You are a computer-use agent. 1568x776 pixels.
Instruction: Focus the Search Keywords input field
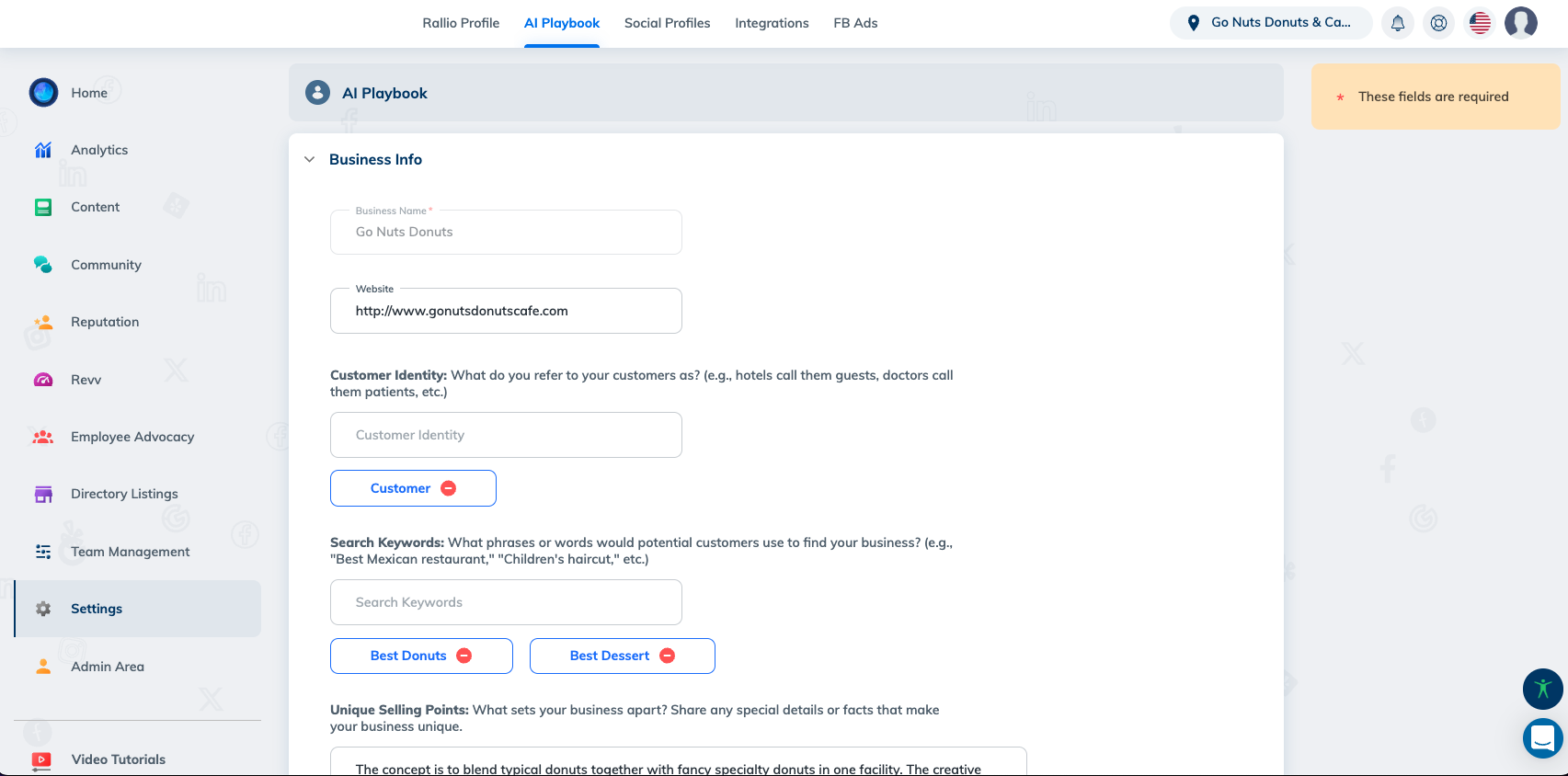click(x=506, y=602)
